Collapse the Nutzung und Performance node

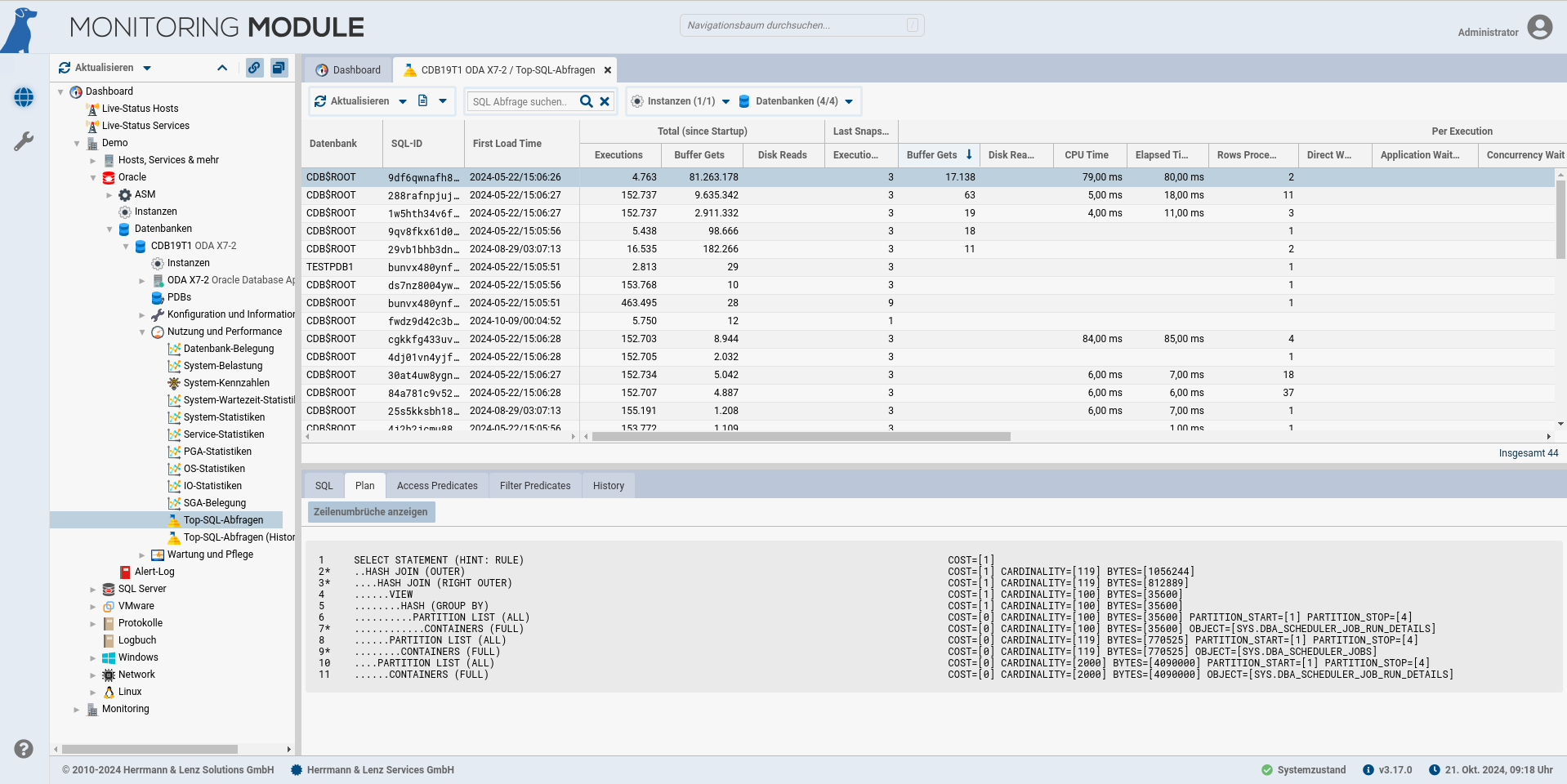point(142,332)
